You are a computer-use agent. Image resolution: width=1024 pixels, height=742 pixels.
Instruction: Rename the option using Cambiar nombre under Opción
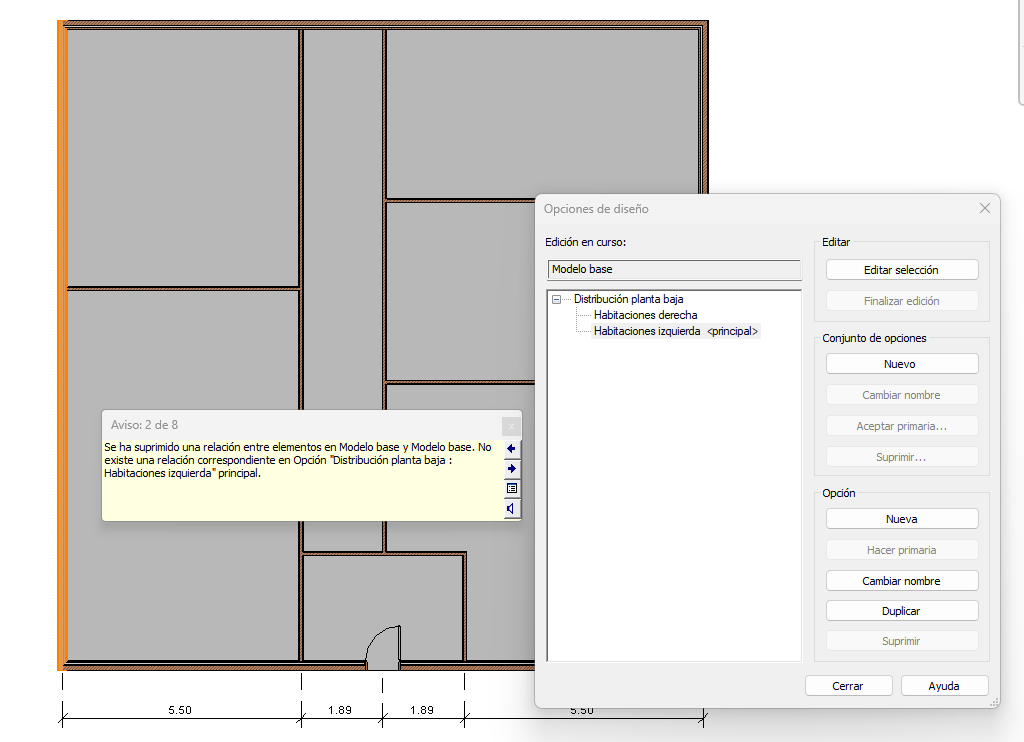(x=901, y=581)
